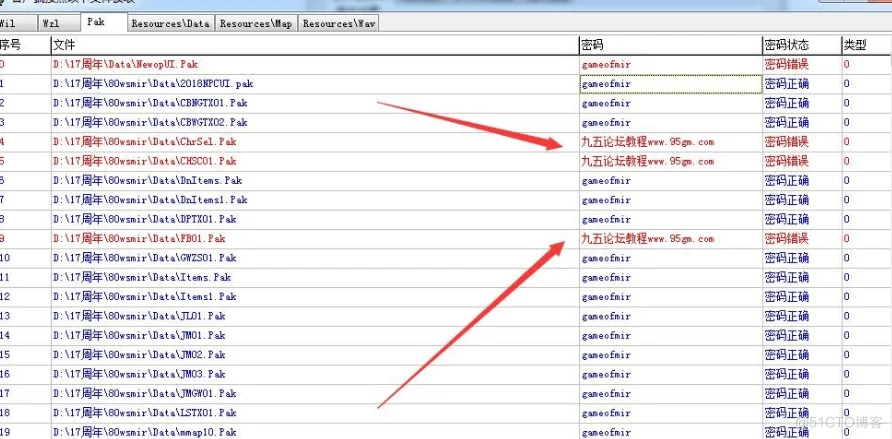Click 密码正确 status in CBWGTX02.Pak row

click(x=787, y=123)
